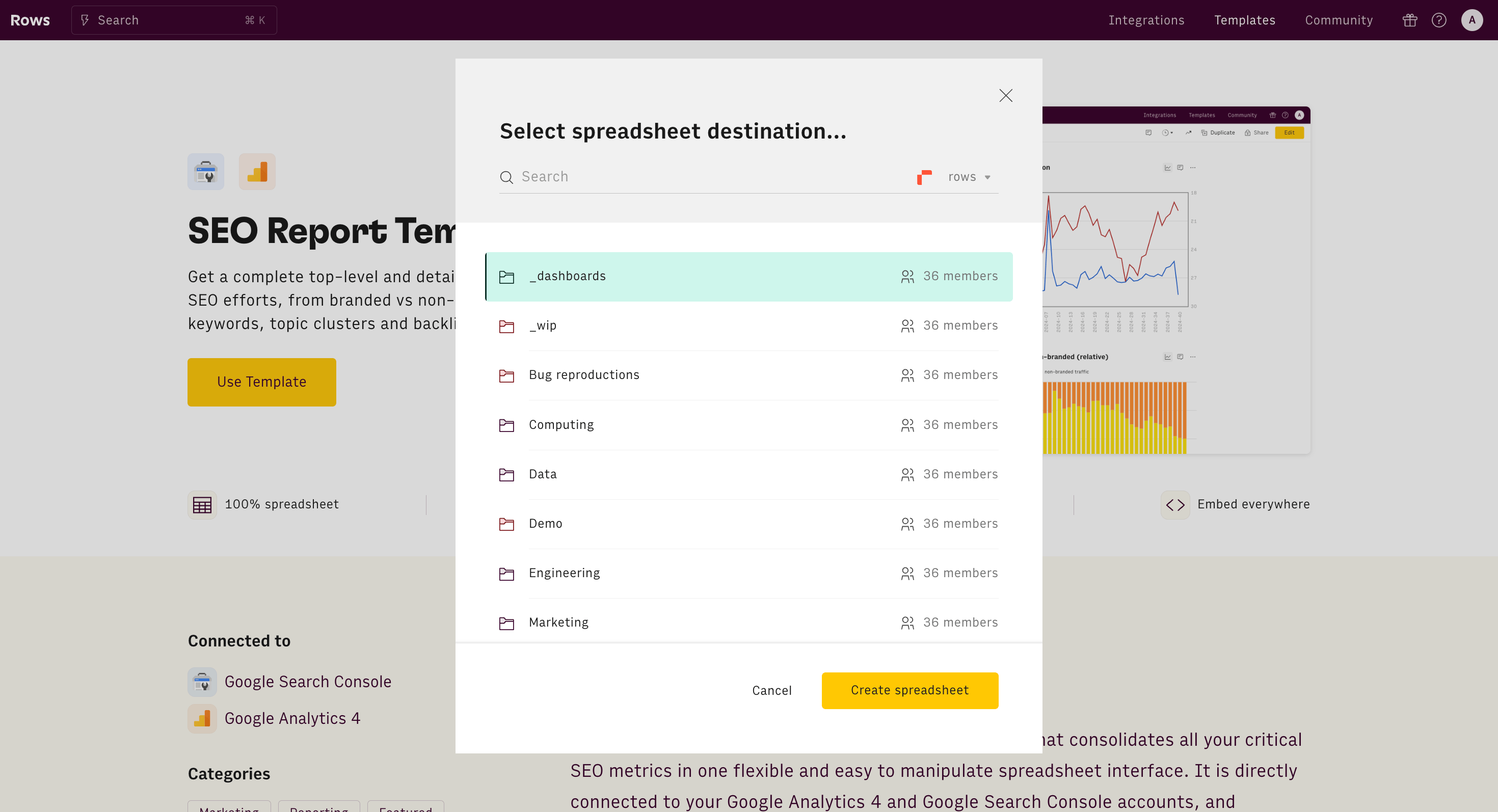
Task: Click folder icon beside Bug reproductions
Action: pos(506,375)
